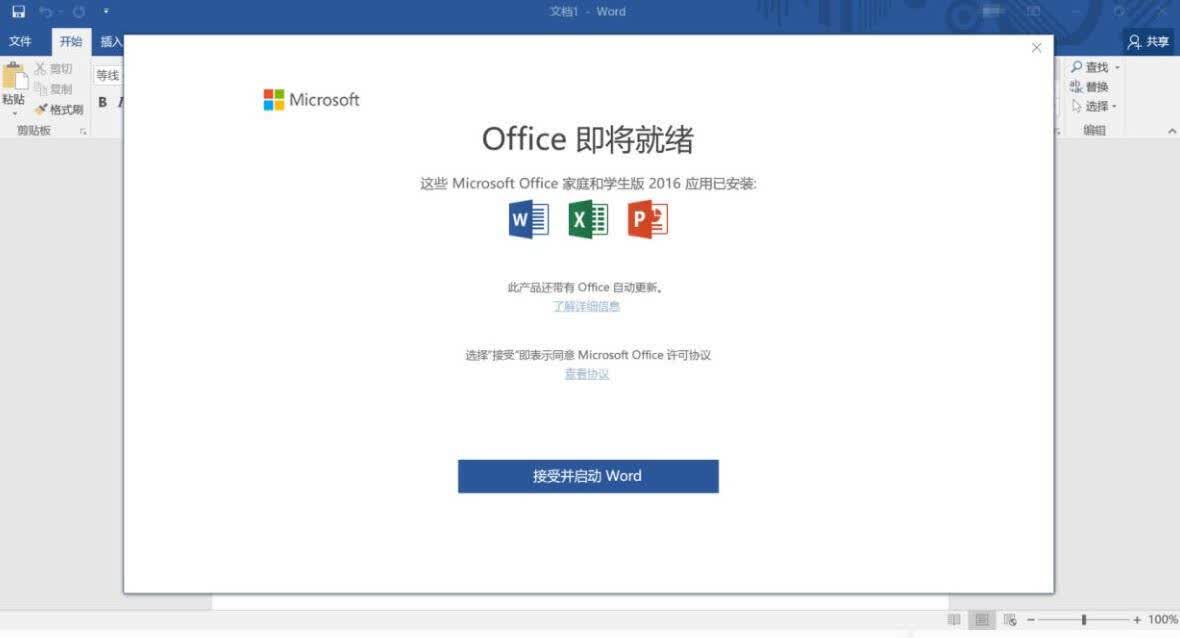Image resolution: width=1180 pixels, height=638 pixels.
Task: Click the zoom slider handle
Action: pos(1084,619)
